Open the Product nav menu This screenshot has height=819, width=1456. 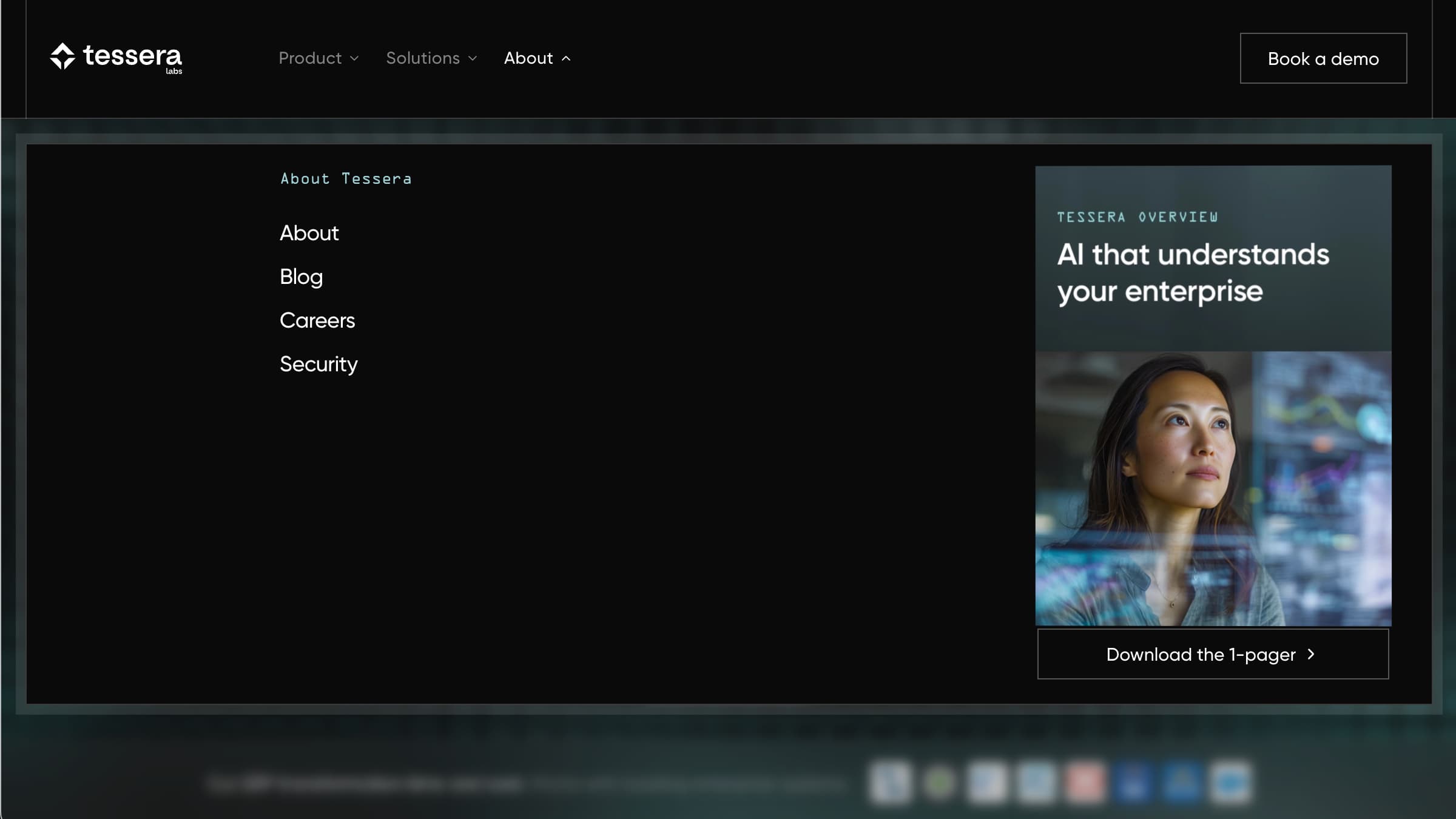click(310, 58)
